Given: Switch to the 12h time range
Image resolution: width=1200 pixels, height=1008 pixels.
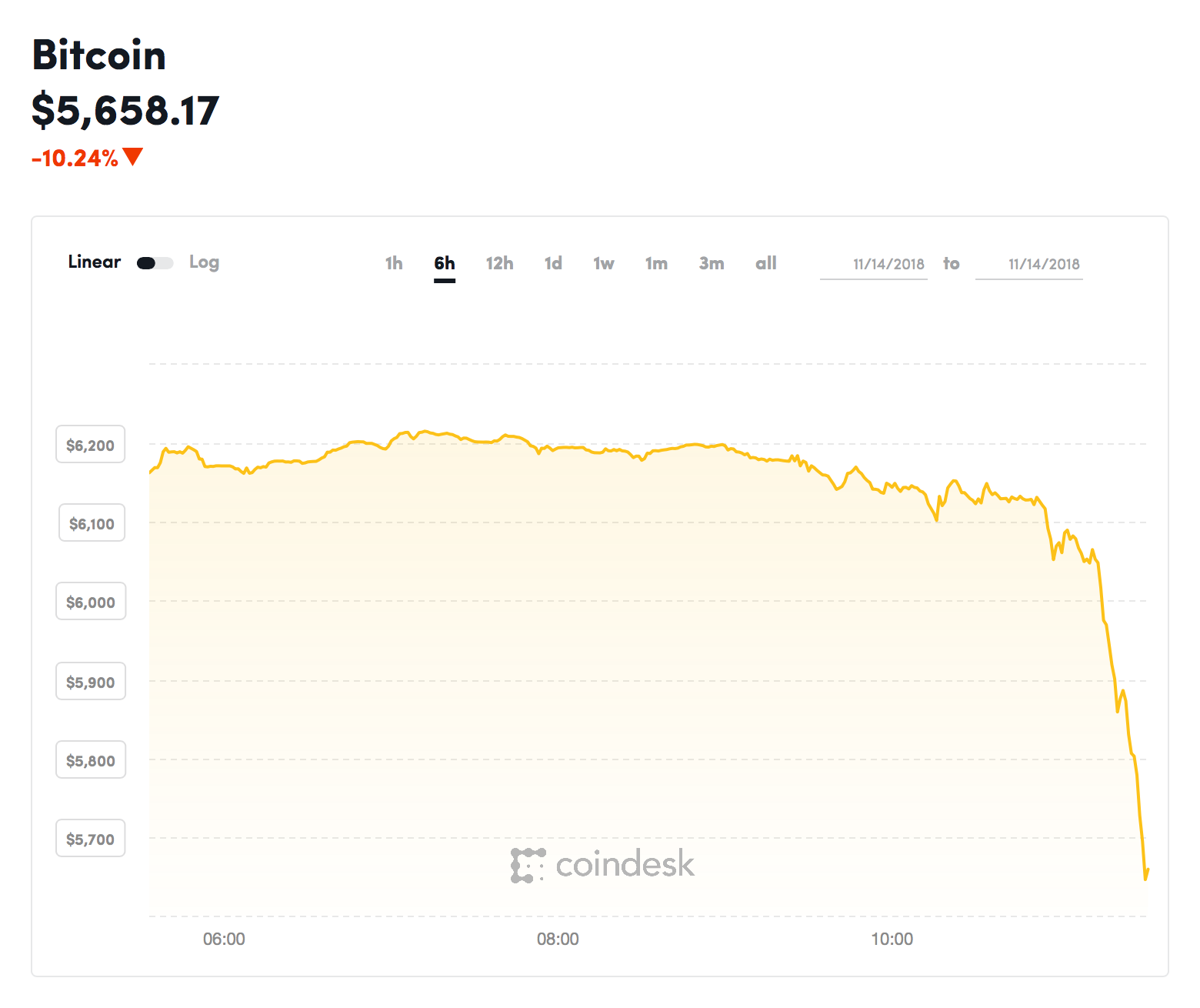Looking at the screenshot, I should pos(499,264).
